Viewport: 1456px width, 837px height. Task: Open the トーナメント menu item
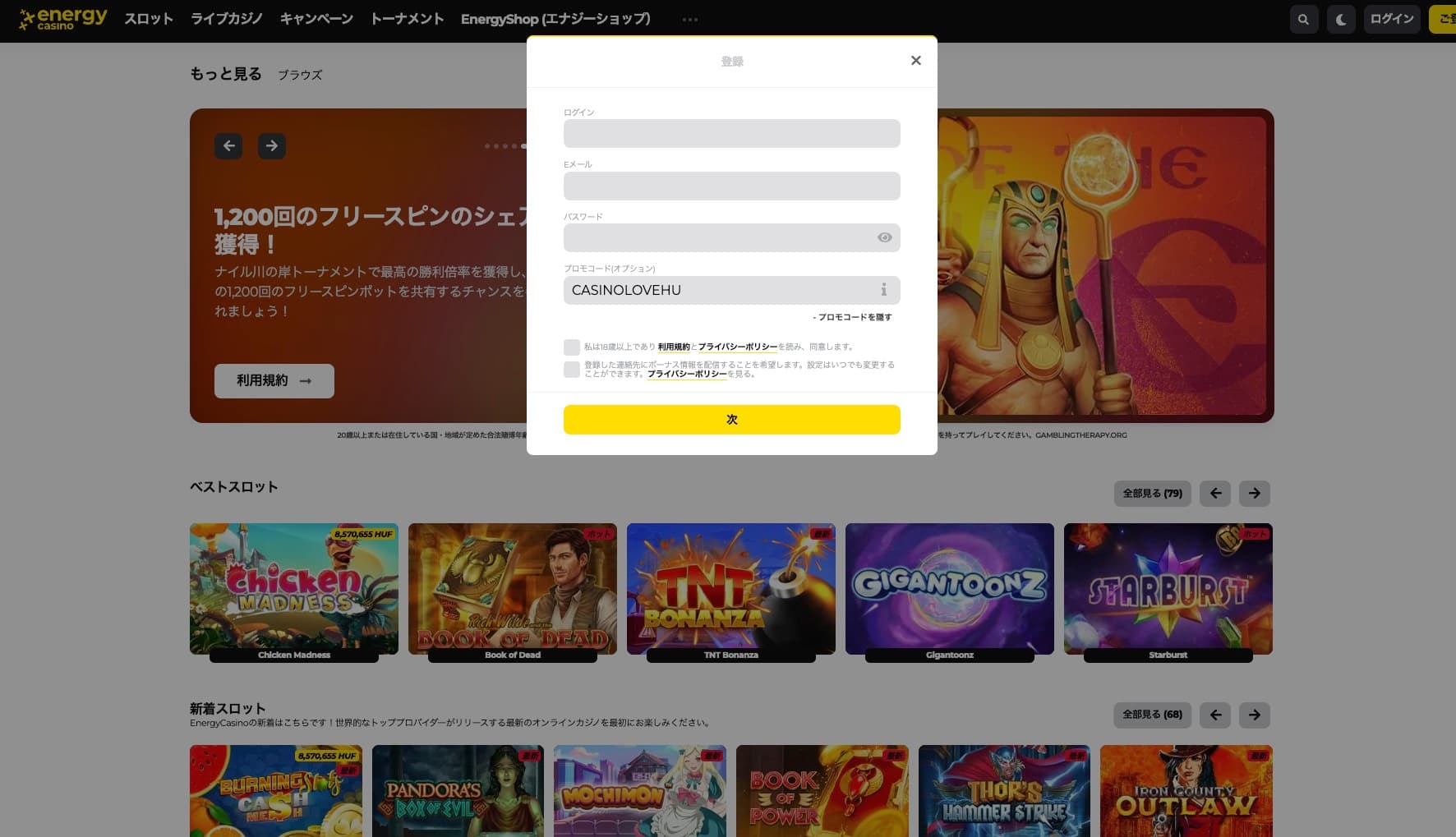pos(407,19)
